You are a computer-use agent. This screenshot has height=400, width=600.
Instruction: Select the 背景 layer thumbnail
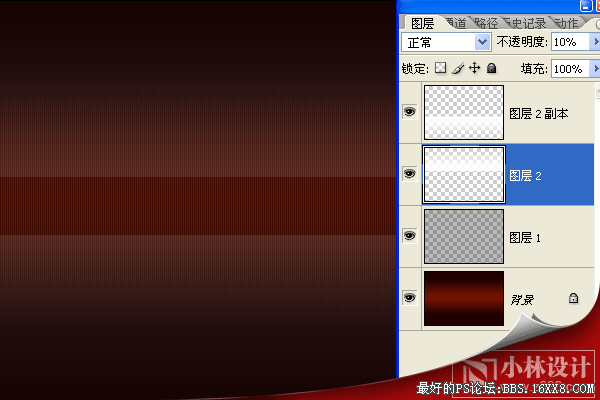click(464, 299)
